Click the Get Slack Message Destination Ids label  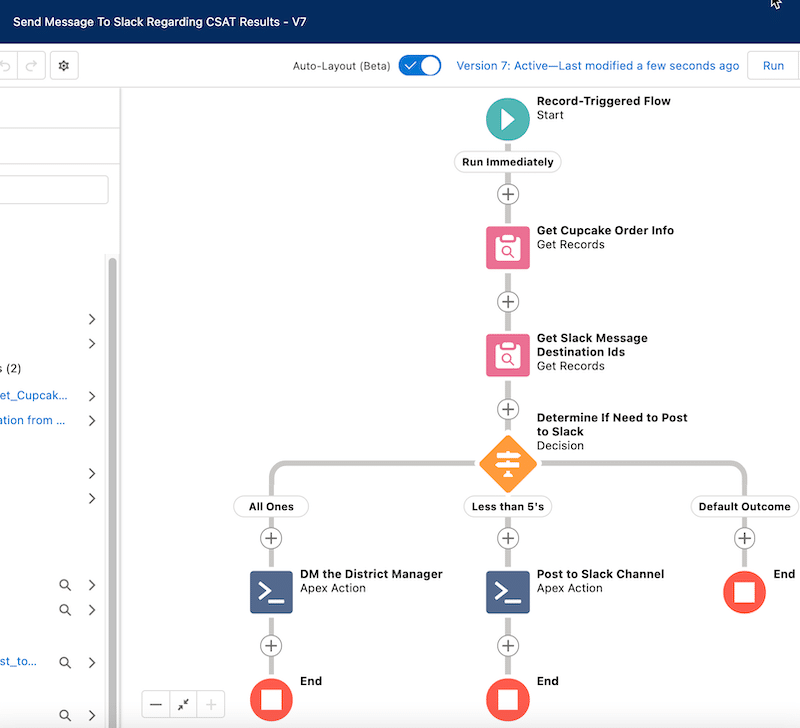(x=592, y=345)
